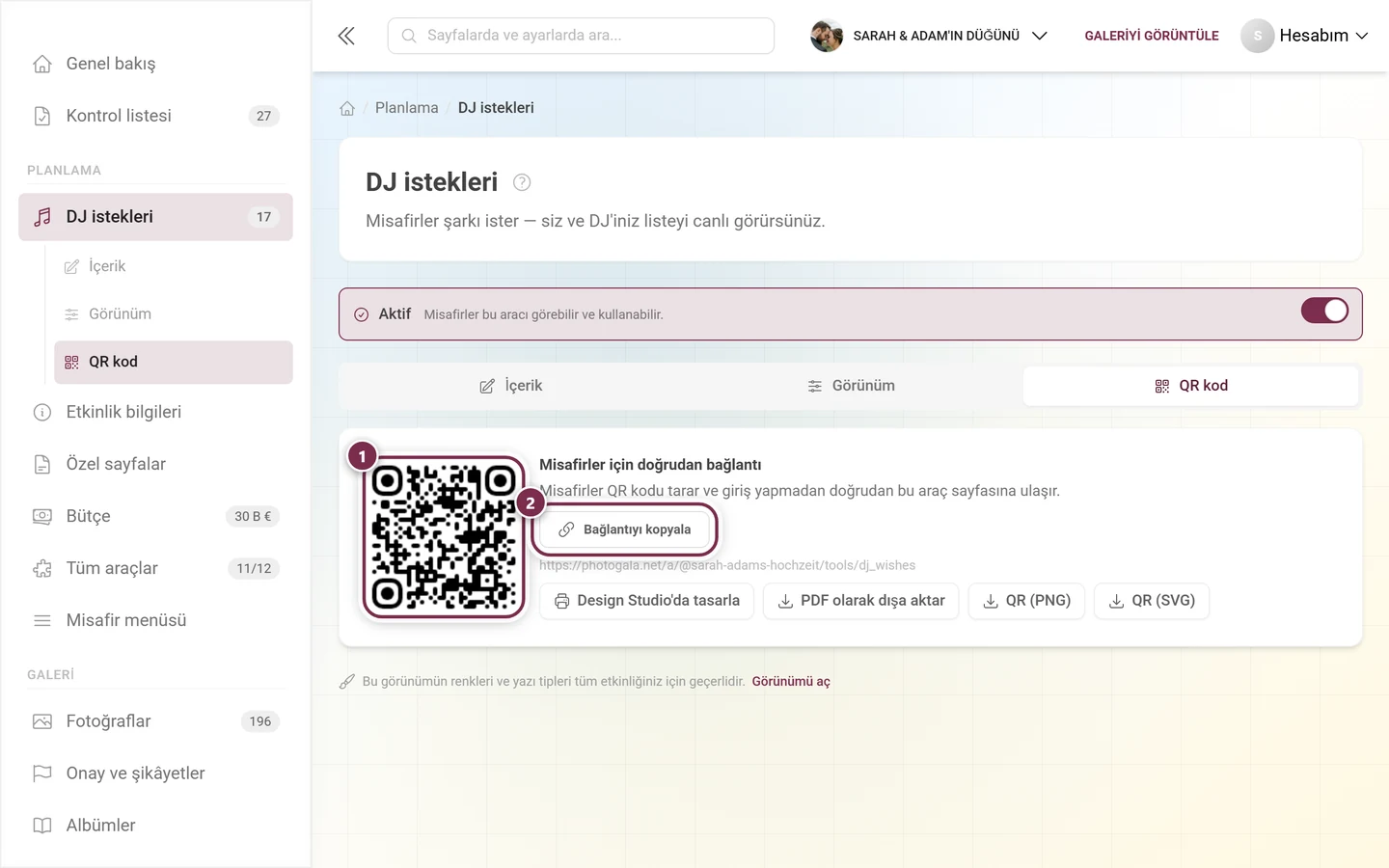The height and width of the screenshot is (868, 1389).
Task: Click the Genel bakış house icon
Action: click(42, 64)
